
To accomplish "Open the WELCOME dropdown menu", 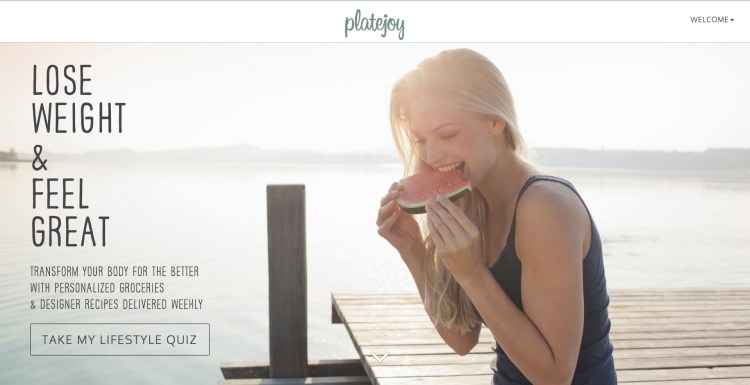I will (711, 20).
